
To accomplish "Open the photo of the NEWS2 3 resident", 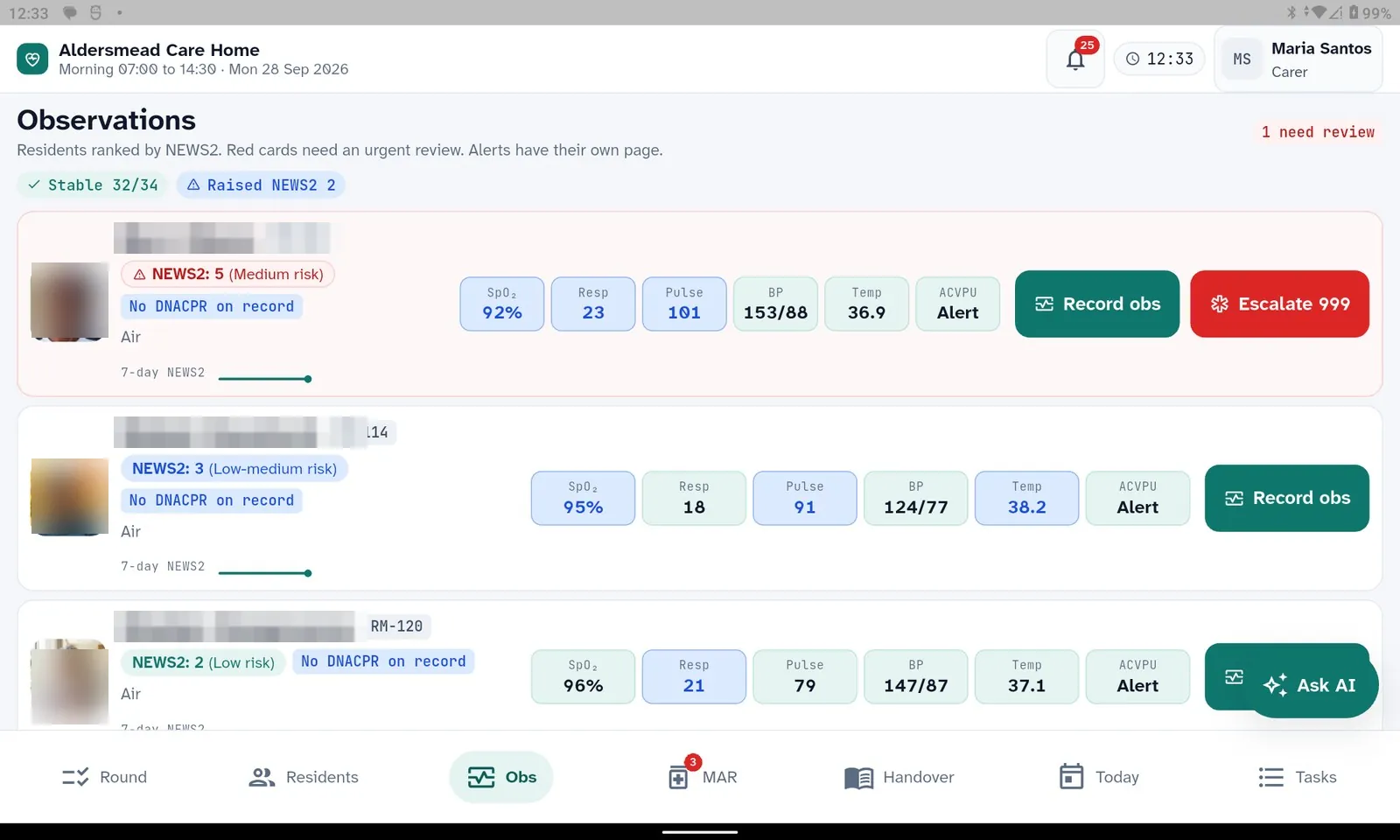I will [69, 496].
